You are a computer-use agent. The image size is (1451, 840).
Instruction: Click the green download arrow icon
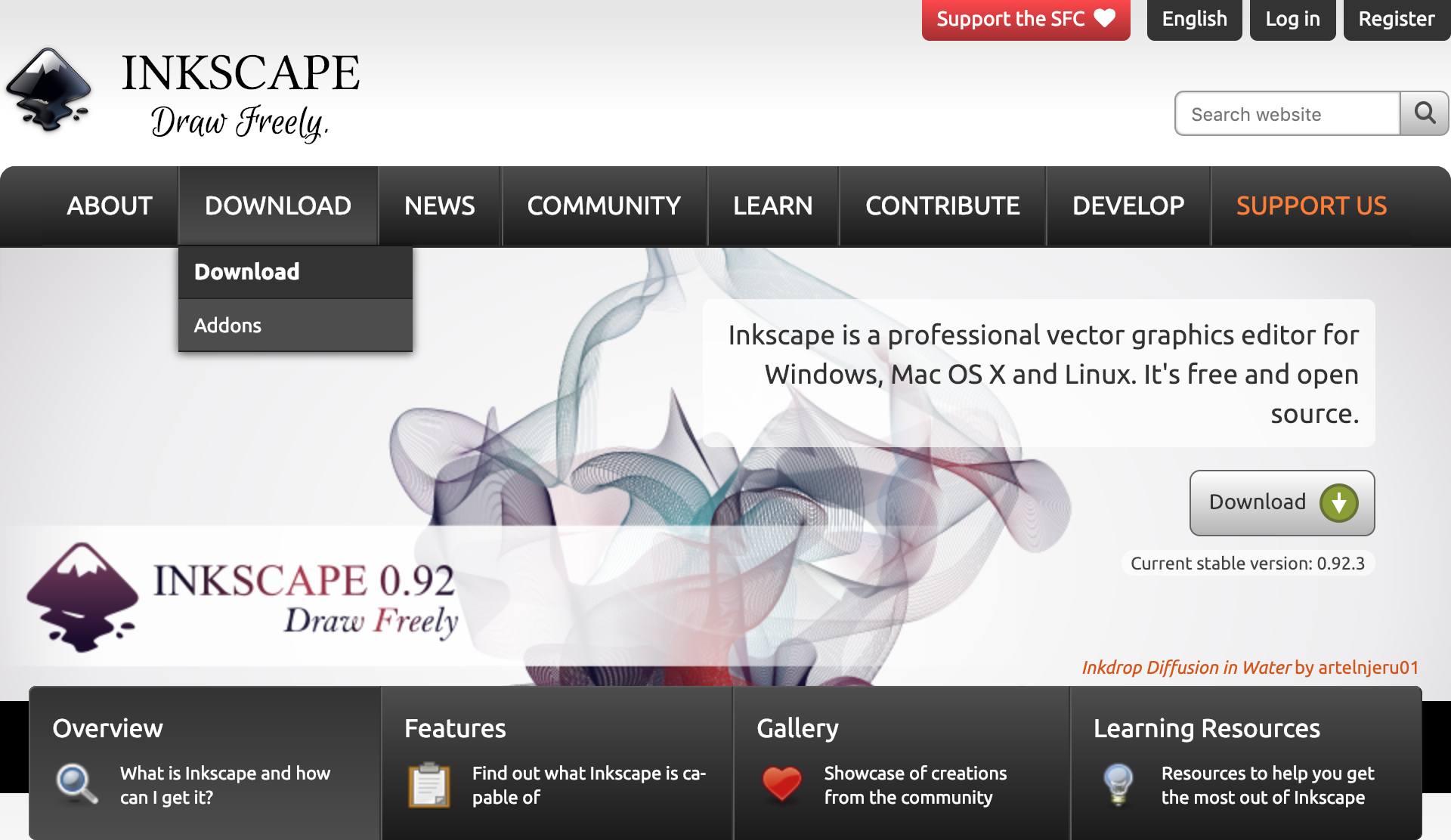click(1338, 503)
